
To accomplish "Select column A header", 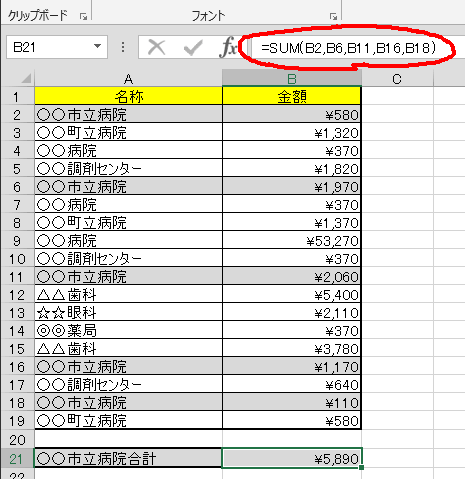I will point(128,79).
